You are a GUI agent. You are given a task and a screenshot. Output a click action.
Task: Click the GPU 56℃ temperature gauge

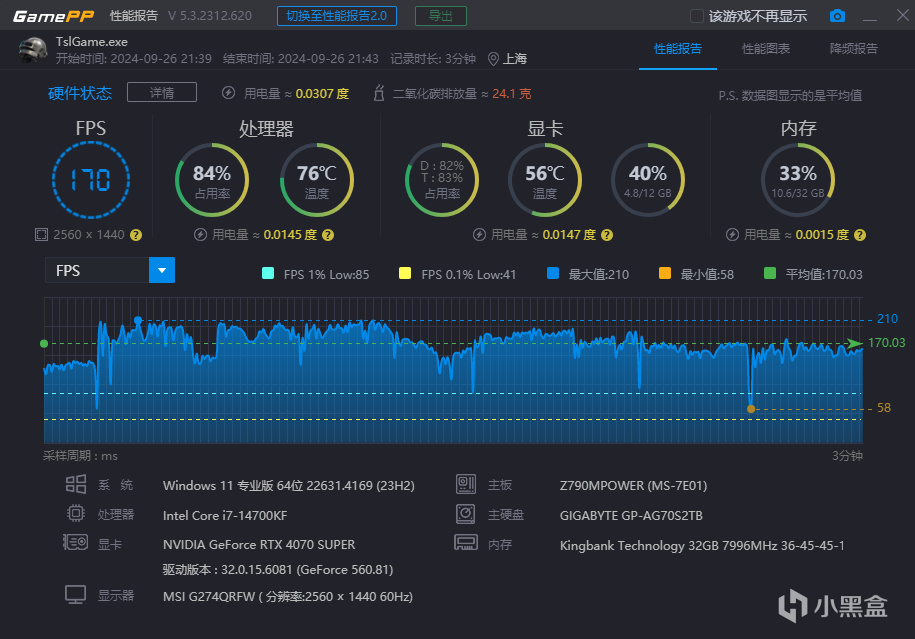point(545,180)
